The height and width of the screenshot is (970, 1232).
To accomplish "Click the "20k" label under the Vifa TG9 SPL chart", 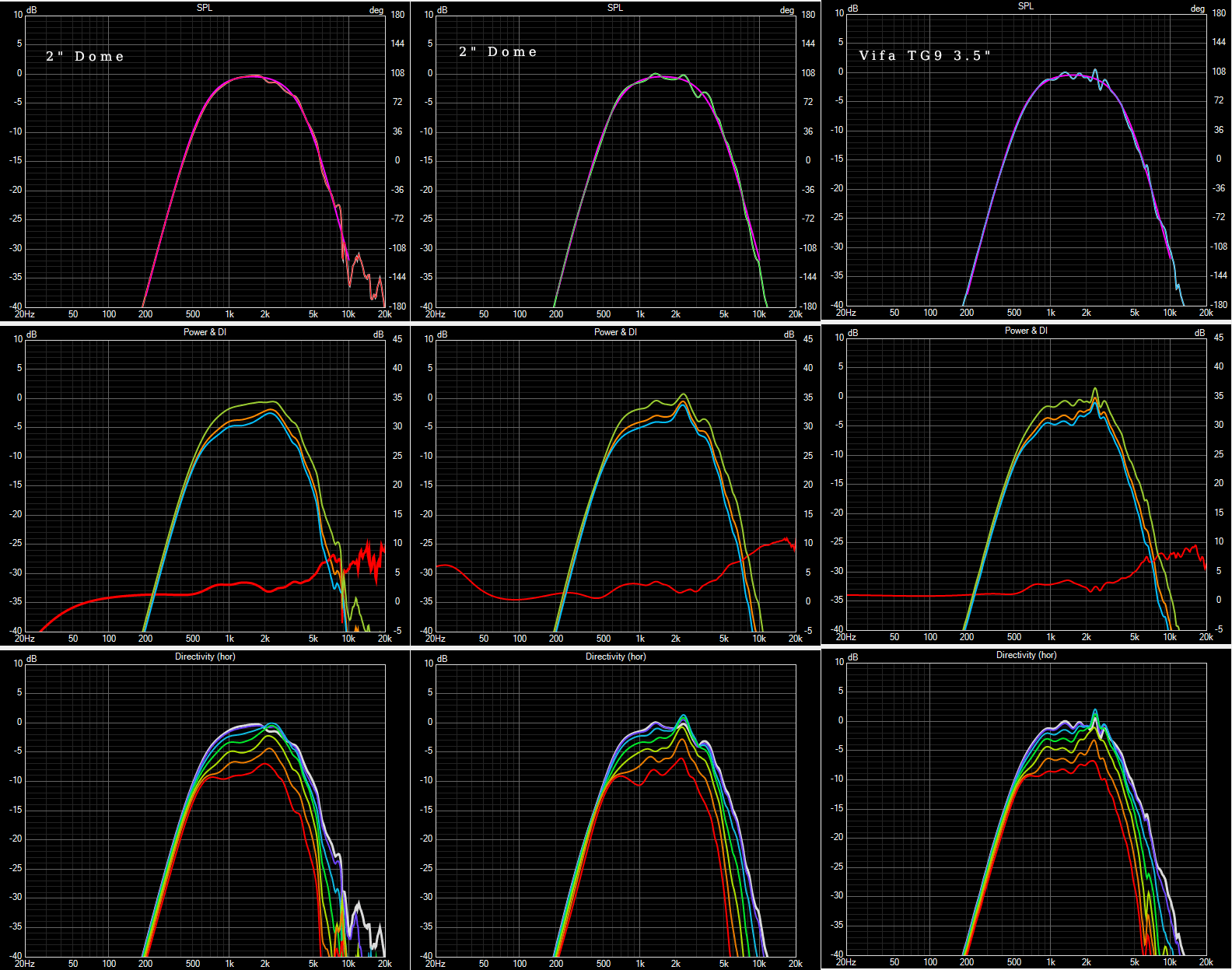I will coord(1206,313).
